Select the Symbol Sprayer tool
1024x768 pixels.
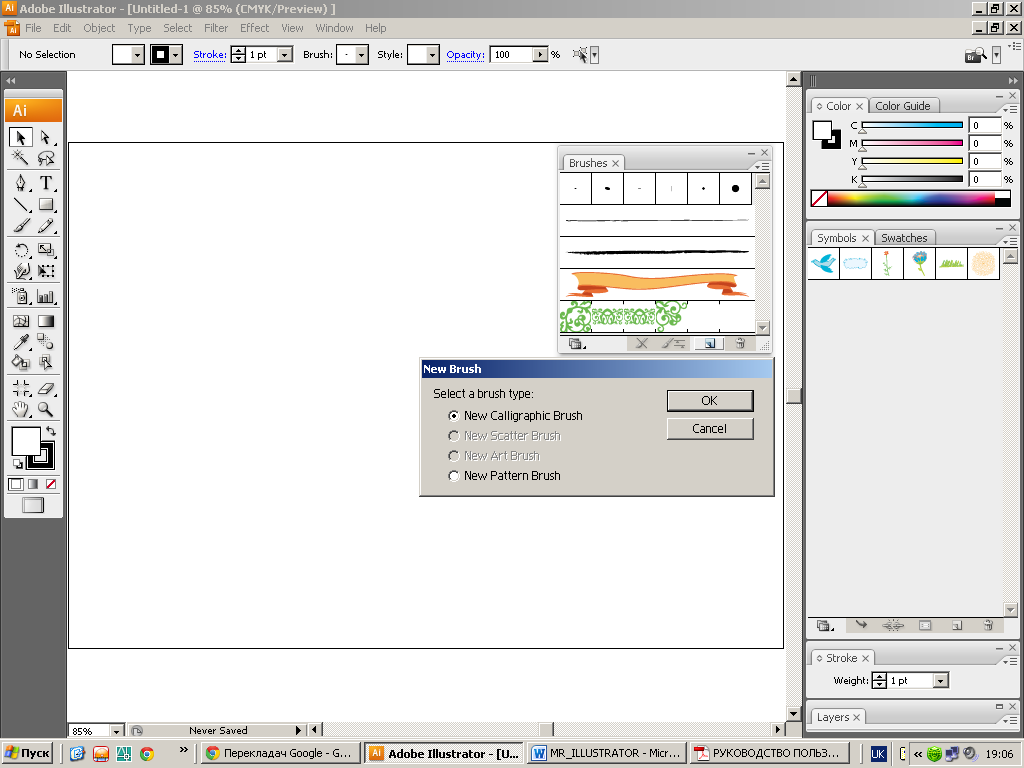pyautogui.click(x=20, y=296)
